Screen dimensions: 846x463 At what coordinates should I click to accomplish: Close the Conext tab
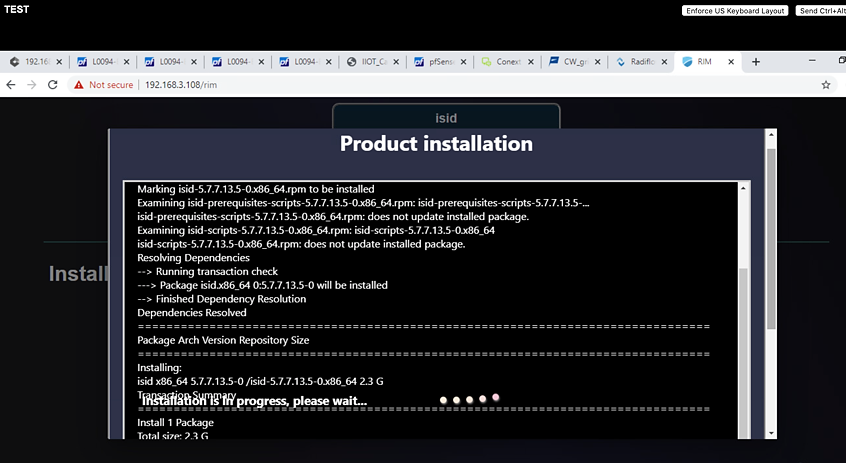(530, 62)
